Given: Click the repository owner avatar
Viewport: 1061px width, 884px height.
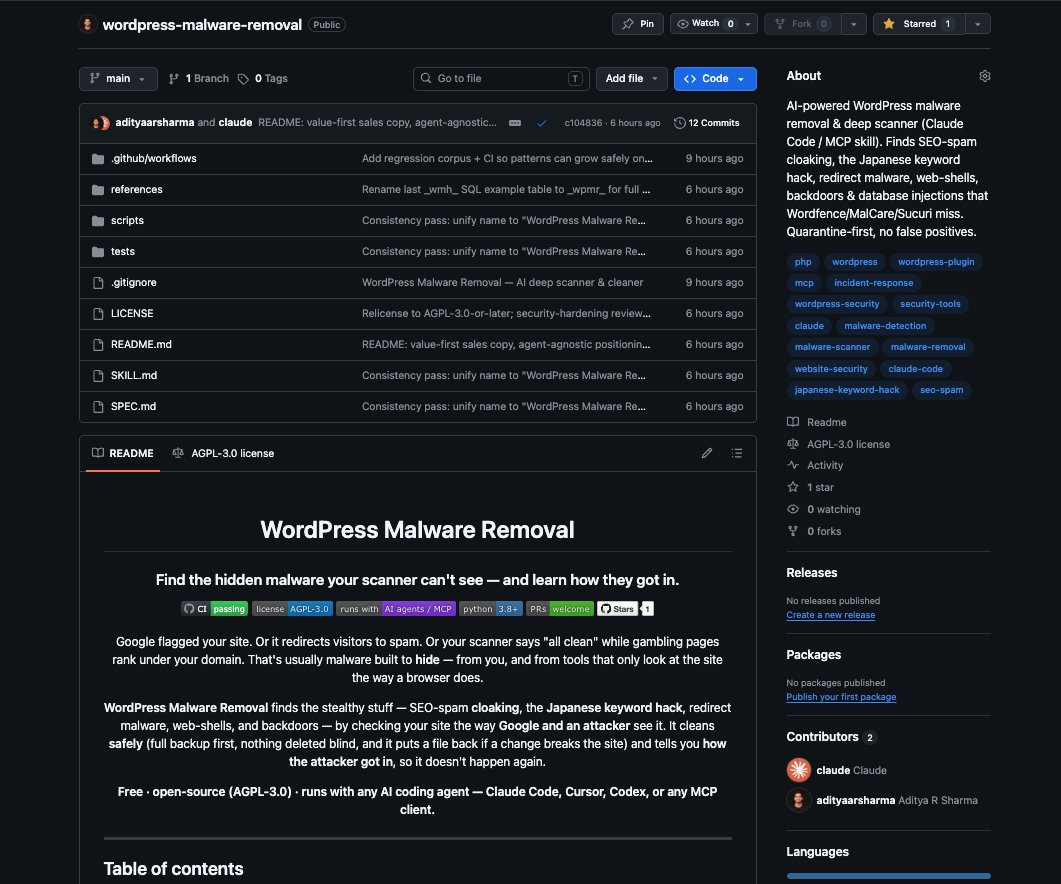Looking at the screenshot, I should coord(87,24).
